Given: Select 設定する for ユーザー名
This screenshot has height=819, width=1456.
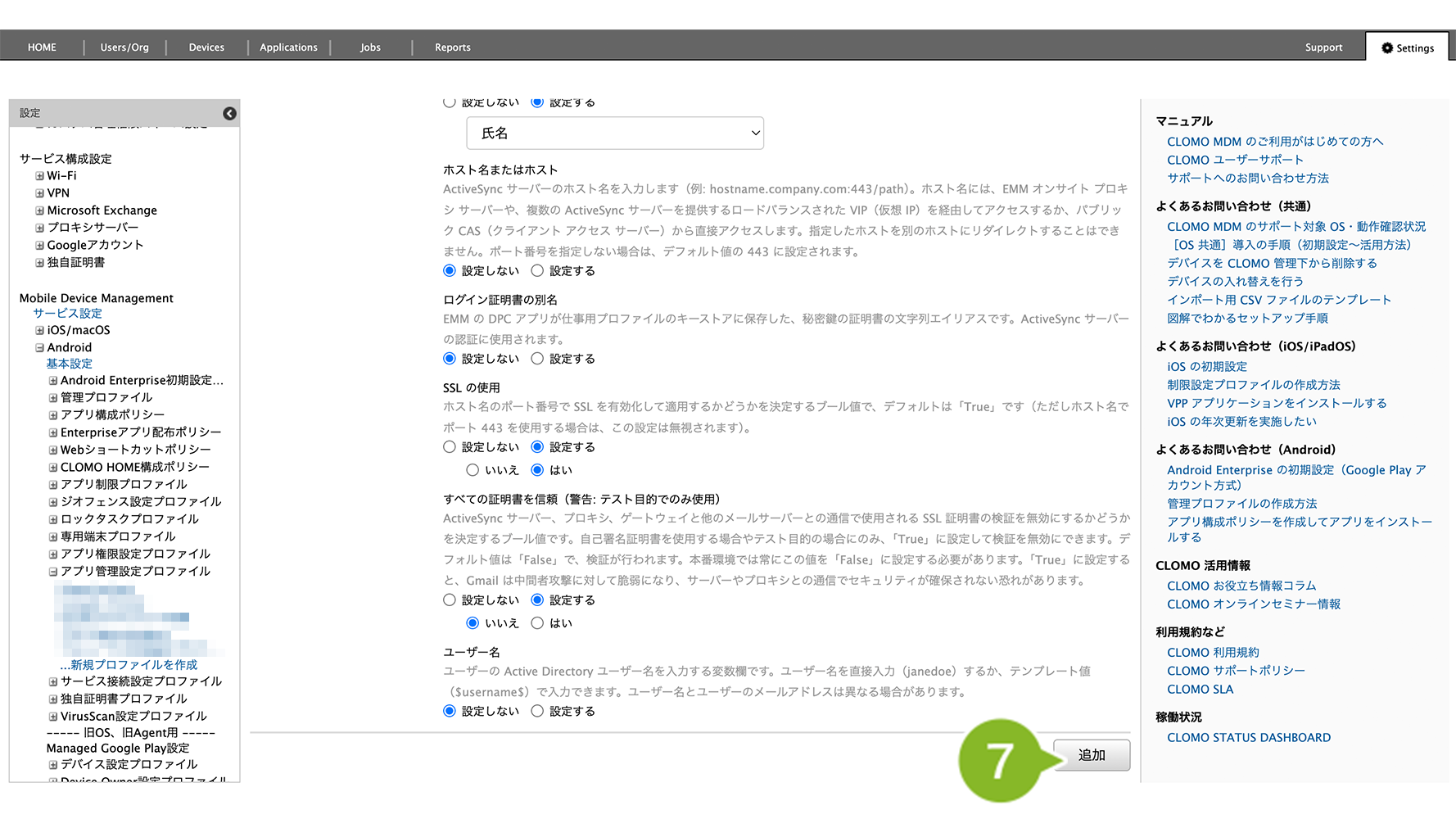Looking at the screenshot, I should (537, 712).
